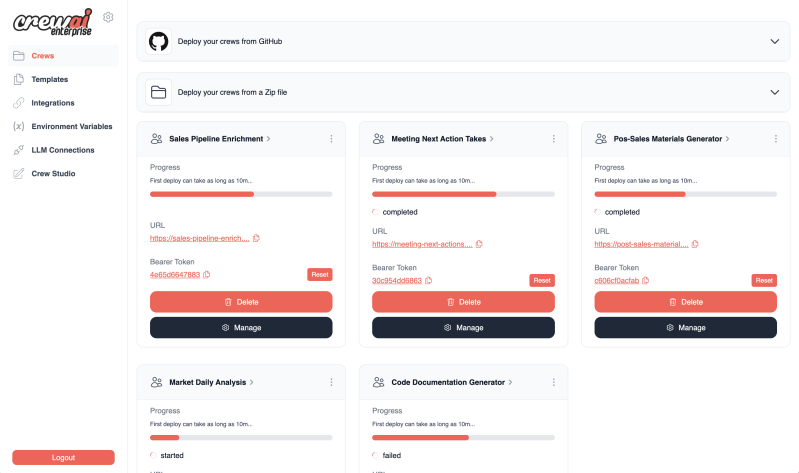Copy the post-sales-material URL

point(695,244)
